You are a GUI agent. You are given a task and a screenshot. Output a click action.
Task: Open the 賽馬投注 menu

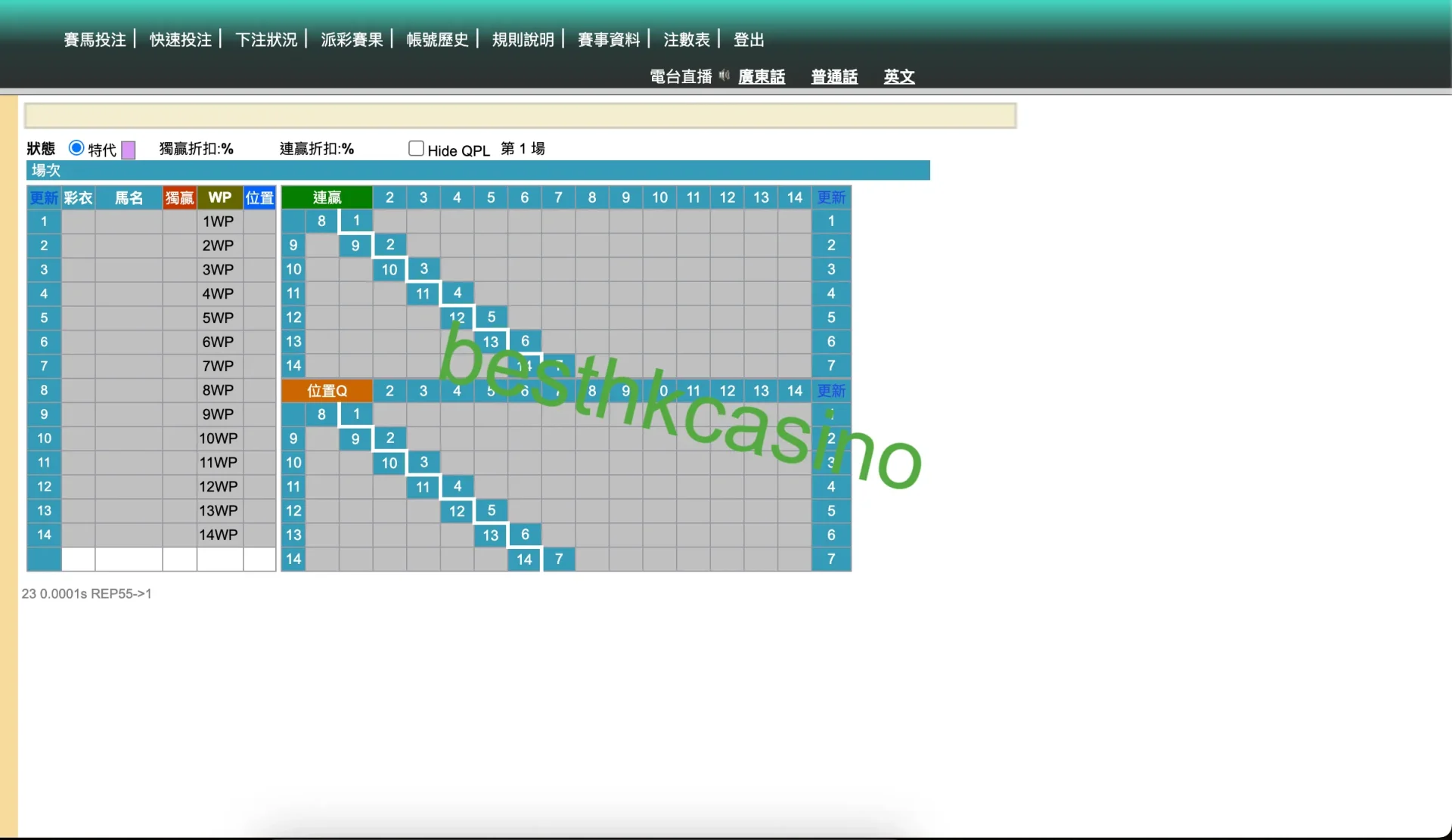click(x=95, y=39)
